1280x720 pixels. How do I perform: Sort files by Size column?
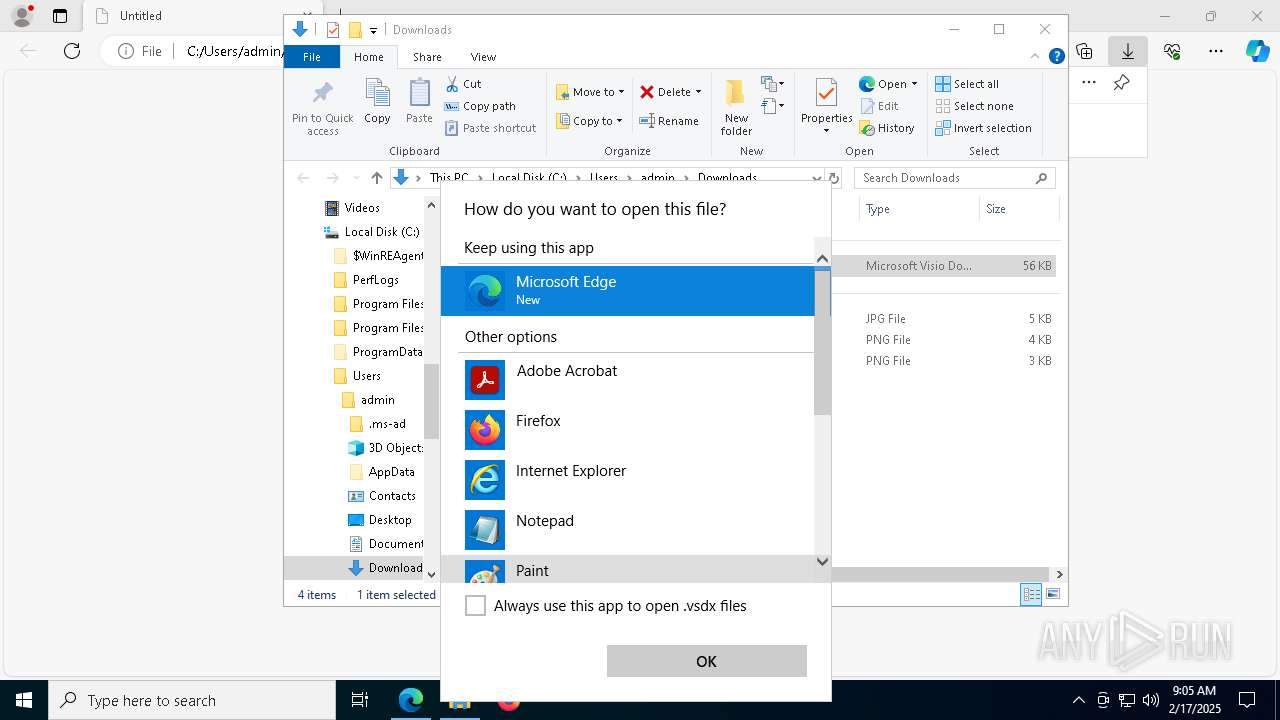[1018, 209]
